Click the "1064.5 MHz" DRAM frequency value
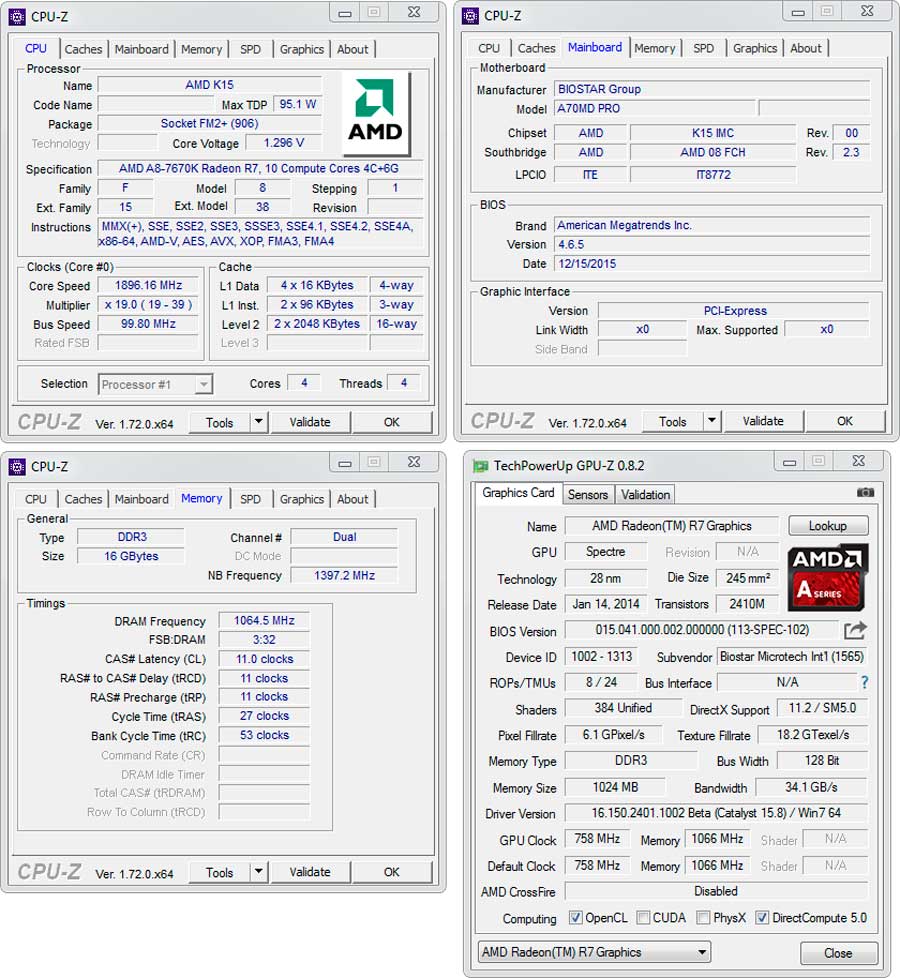Screen dimensions: 900x978 (264, 621)
